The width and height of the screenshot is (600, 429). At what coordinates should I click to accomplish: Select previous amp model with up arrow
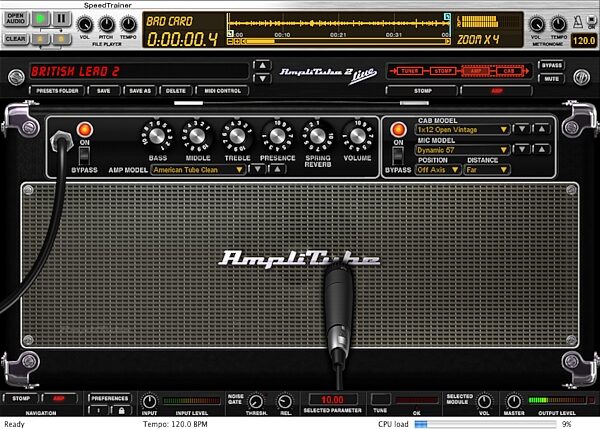(x=277, y=169)
